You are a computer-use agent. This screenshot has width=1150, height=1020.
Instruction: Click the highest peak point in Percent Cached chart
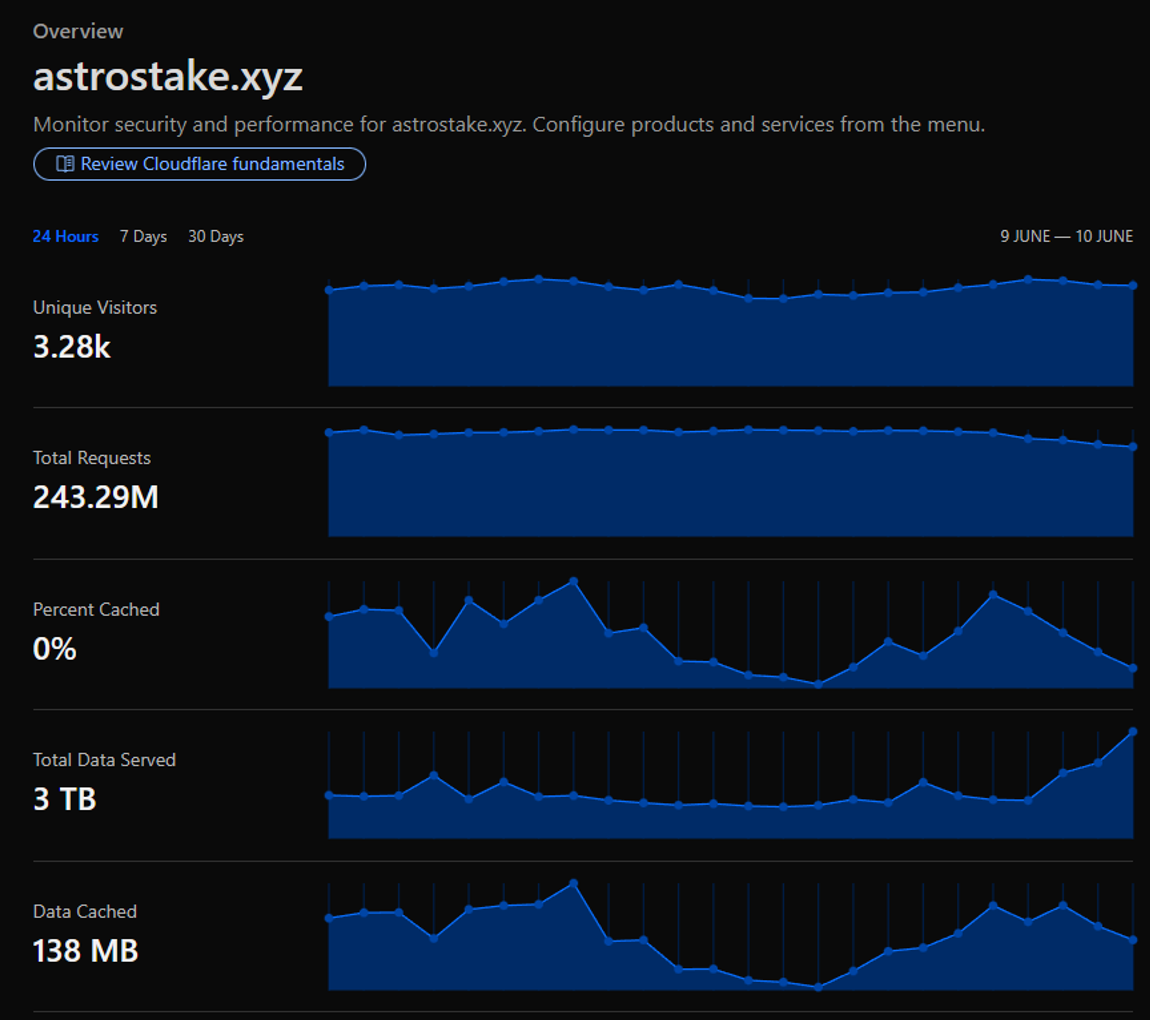(574, 581)
